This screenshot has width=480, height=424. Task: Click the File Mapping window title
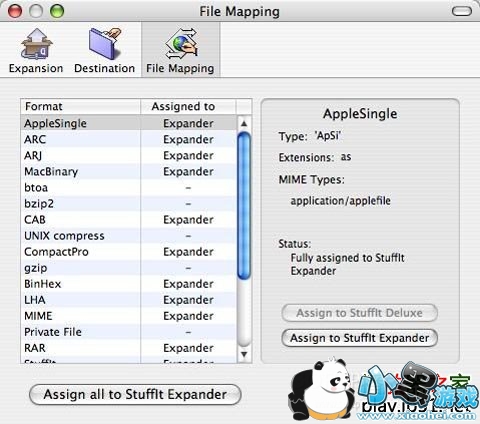pos(239,12)
